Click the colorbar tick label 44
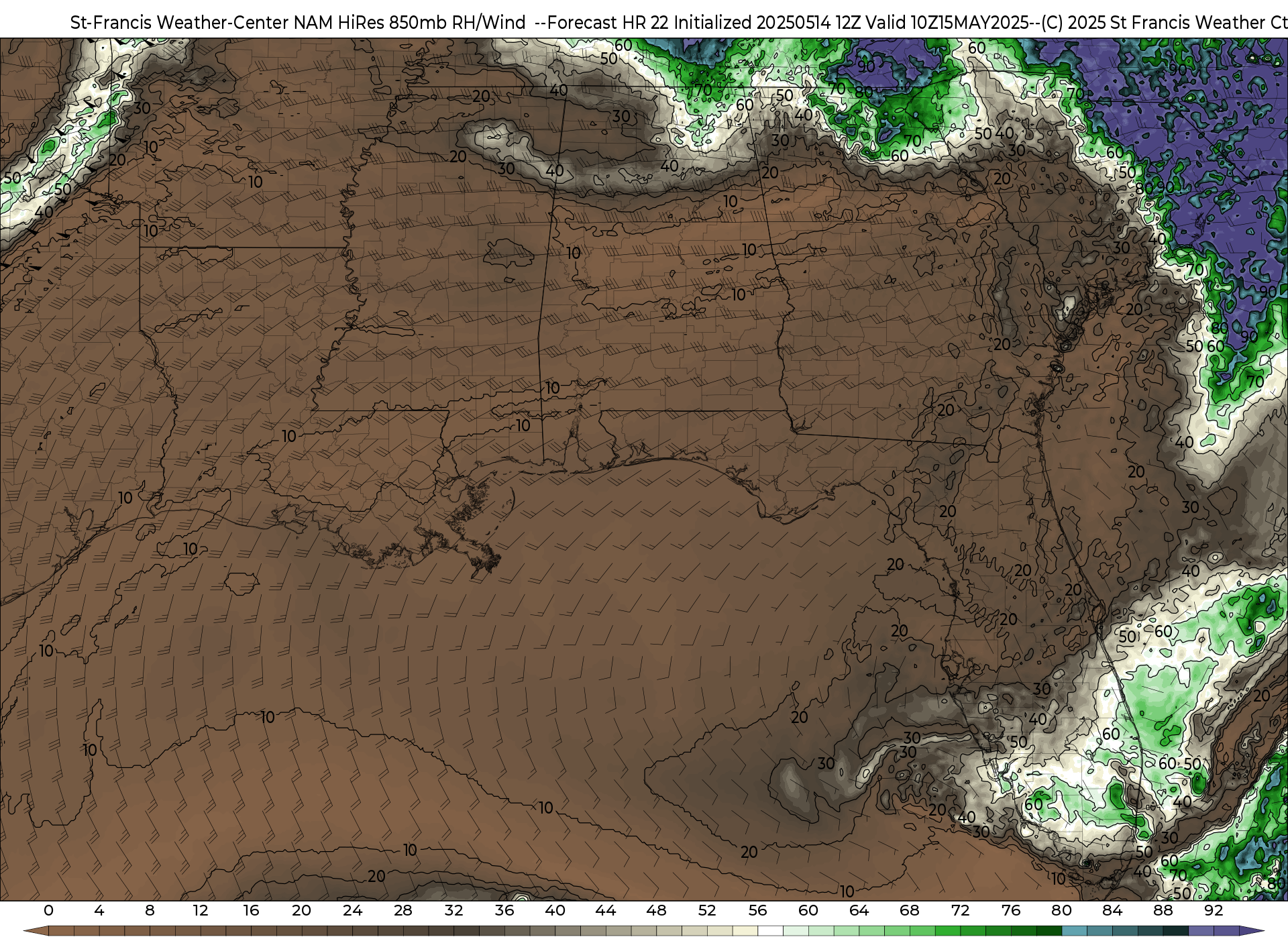Screen dimensions: 1288x939 coord(606,910)
